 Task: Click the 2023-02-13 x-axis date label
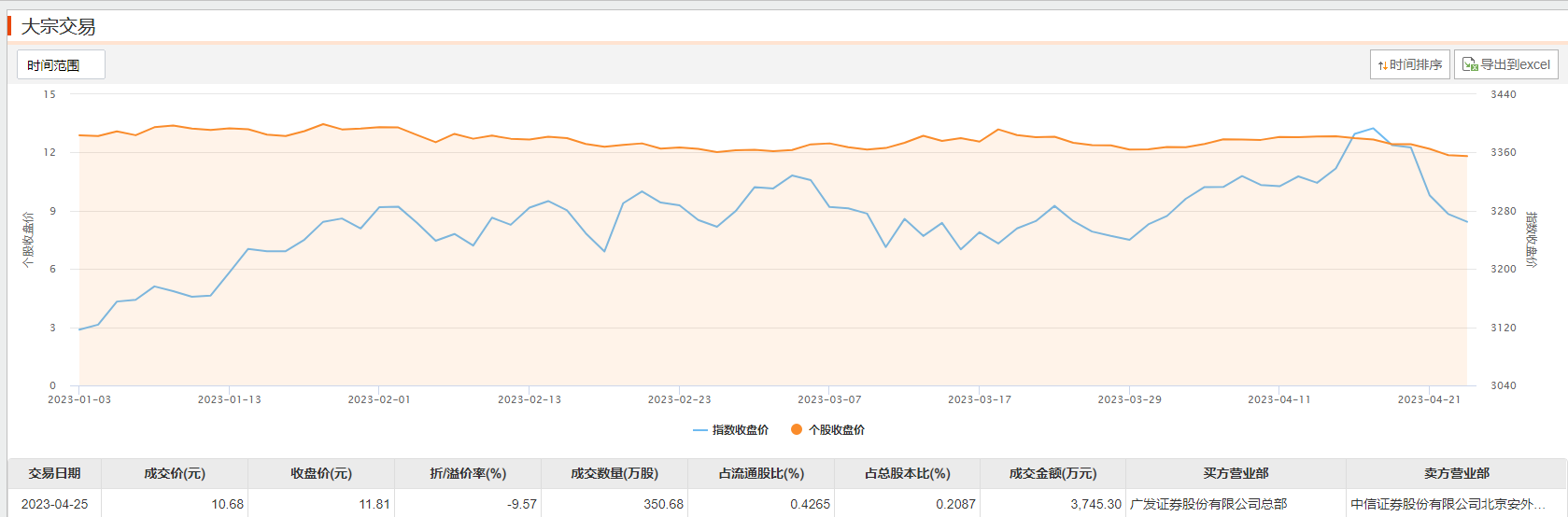[x=530, y=399]
